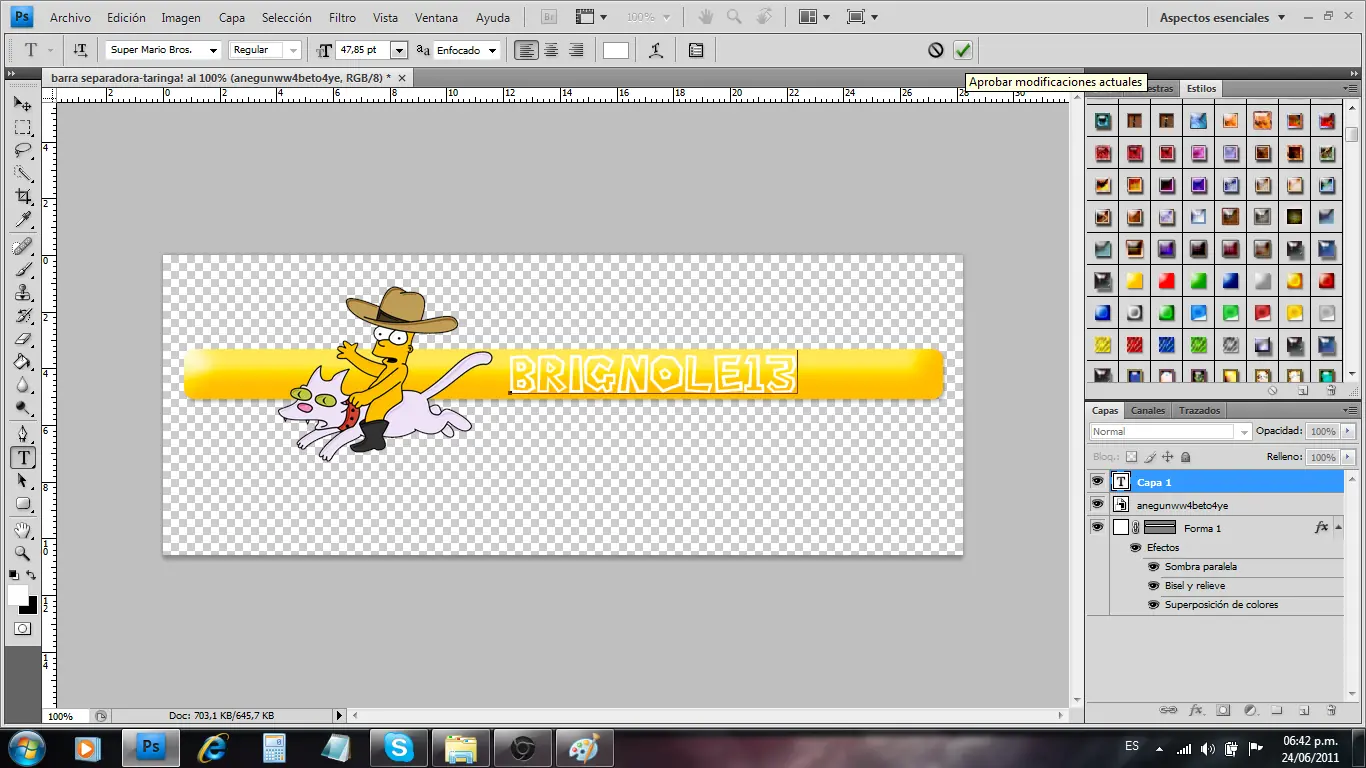Approve current text modifications checkmark
Viewport: 1366px width, 768px height.
click(963, 50)
